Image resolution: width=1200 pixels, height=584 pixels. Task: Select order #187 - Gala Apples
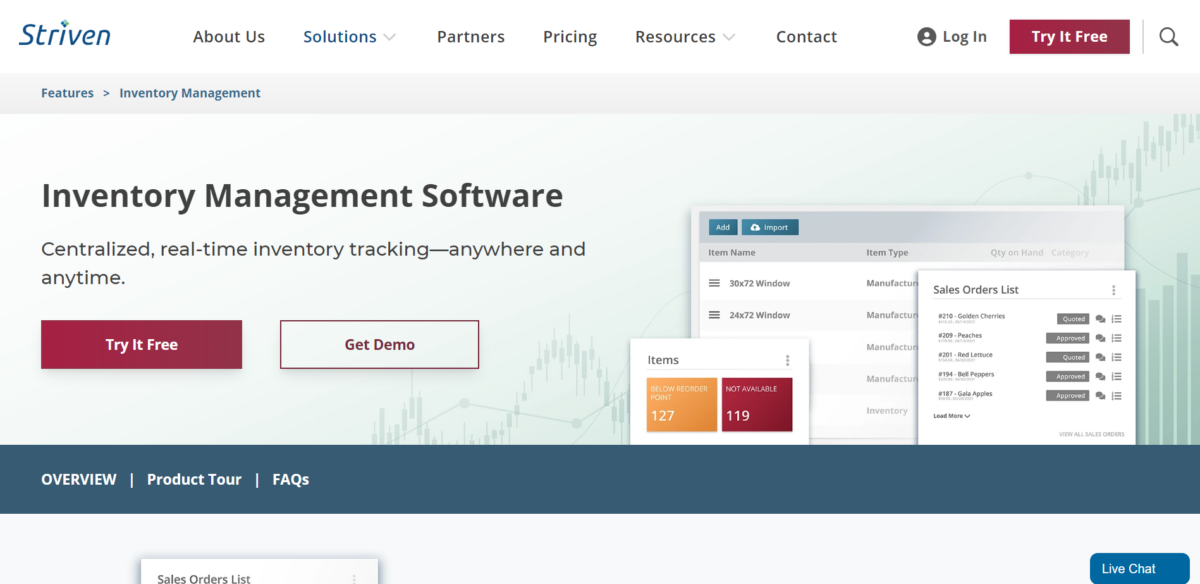(x=965, y=393)
